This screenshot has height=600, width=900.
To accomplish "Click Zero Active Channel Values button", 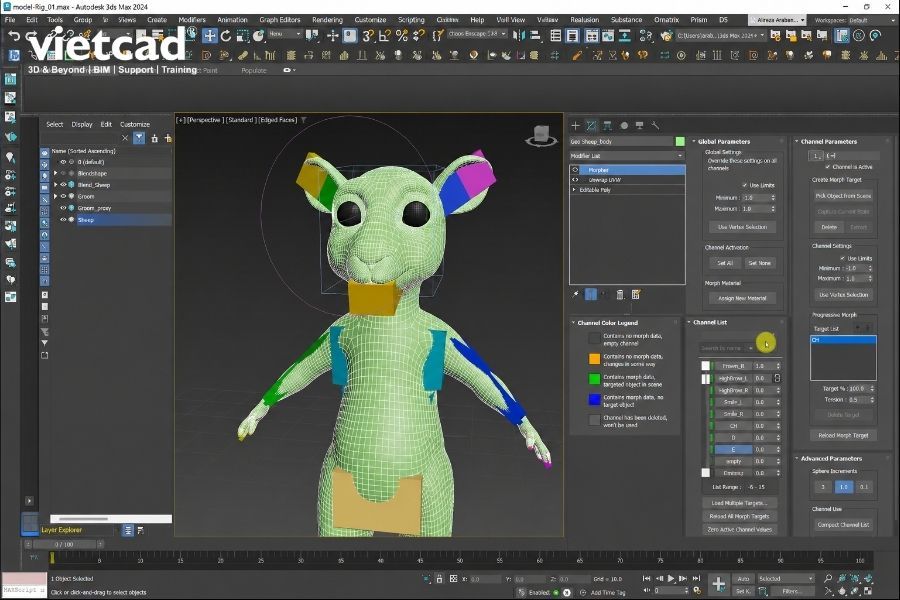I will 739,529.
